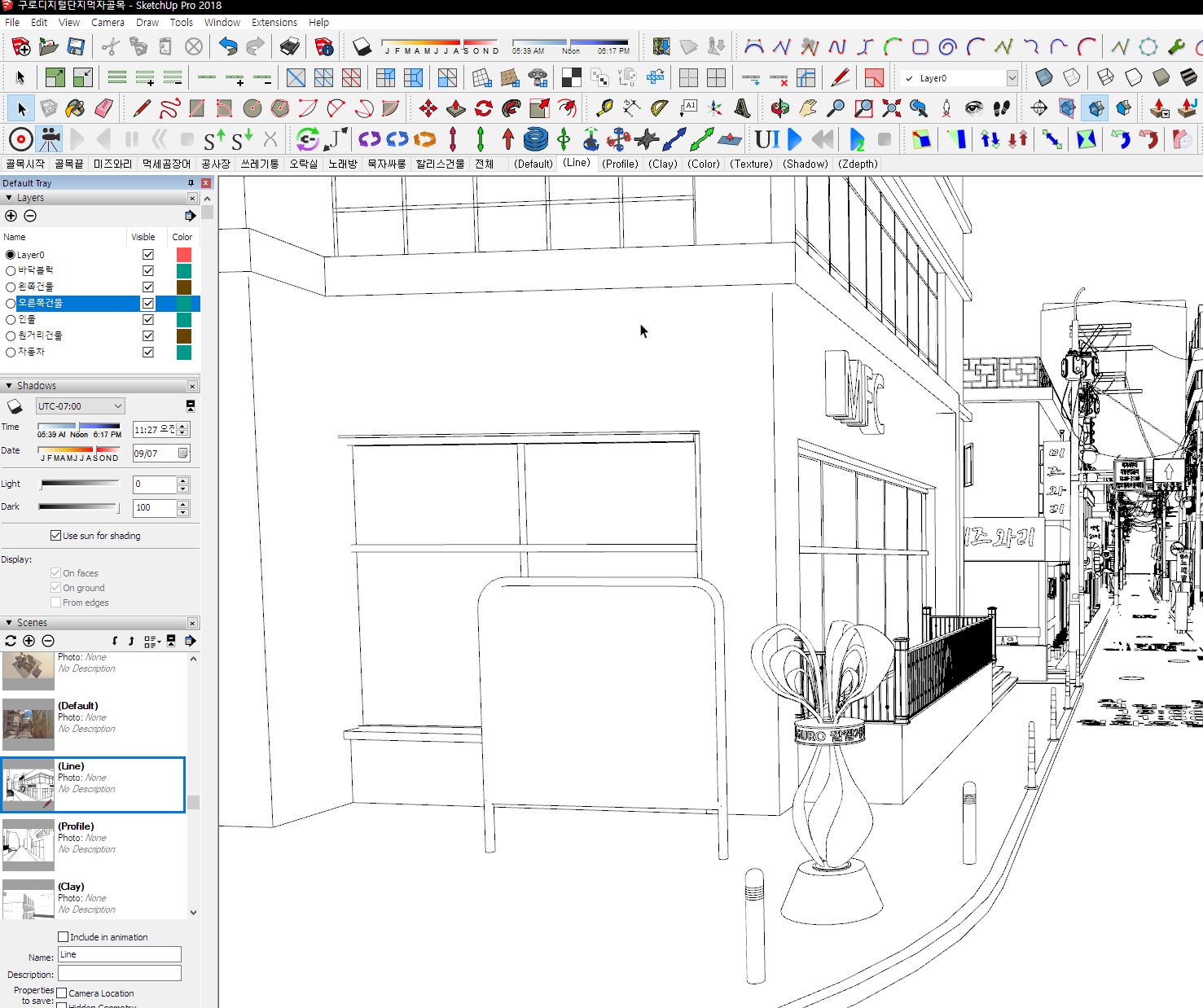This screenshot has height=1008, width=1203.
Task: Open the Layers details arrow menu
Action: point(190,216)
